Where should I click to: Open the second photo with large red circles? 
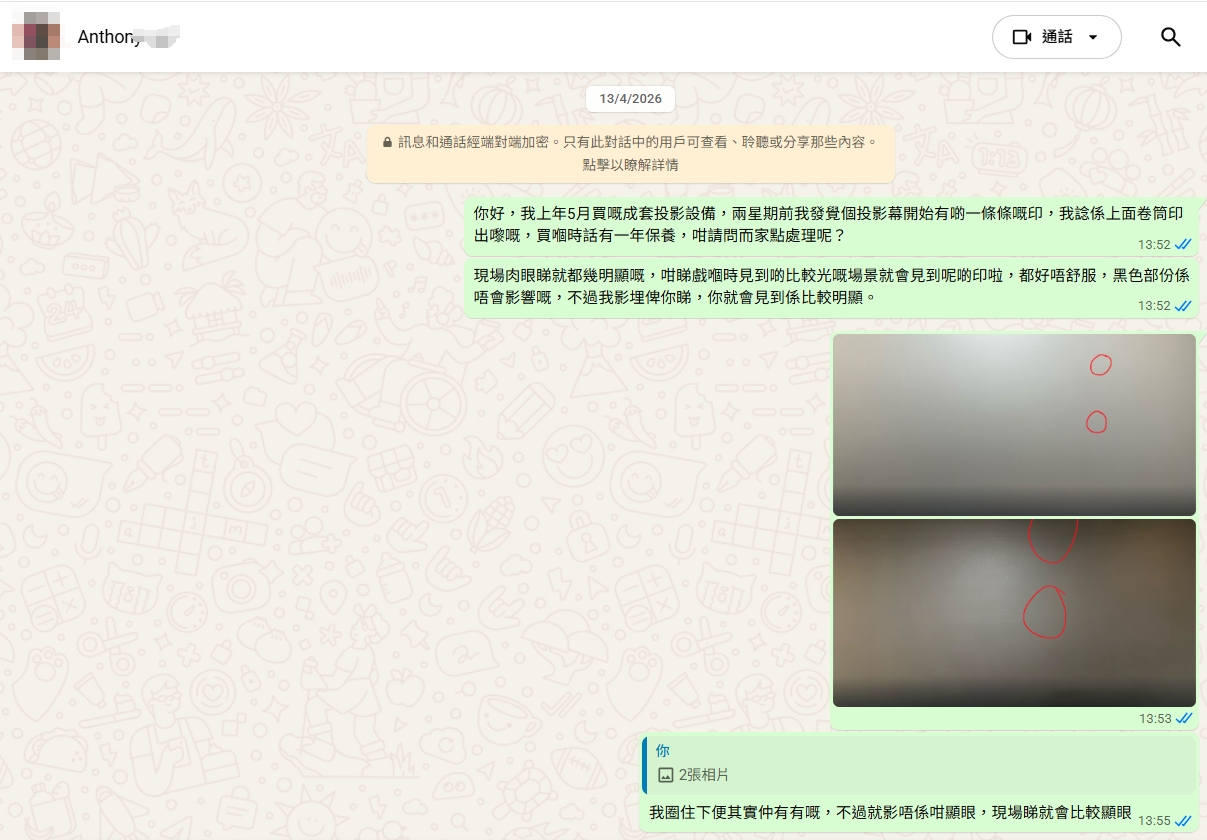point(1013,612)
